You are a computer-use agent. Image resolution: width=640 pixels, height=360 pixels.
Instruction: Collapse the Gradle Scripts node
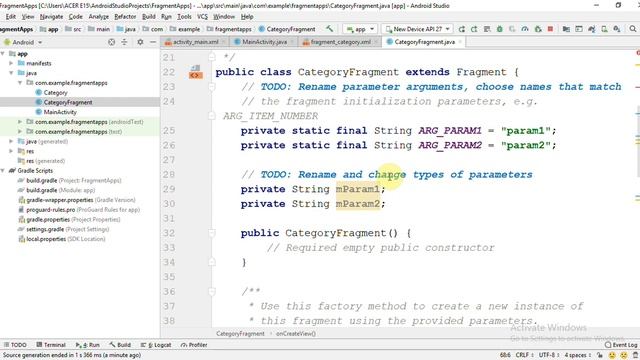pyautogui.click(x=3, y=171)
